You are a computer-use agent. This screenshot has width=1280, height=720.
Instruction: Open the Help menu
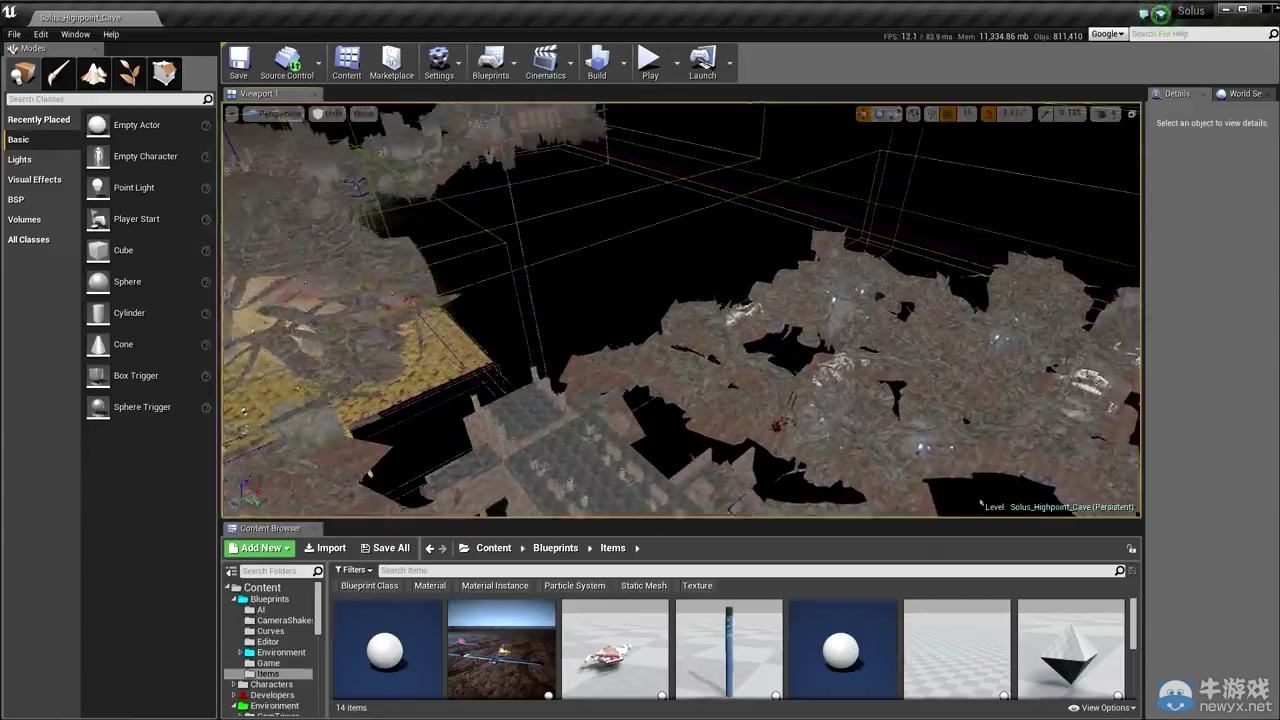111,34
